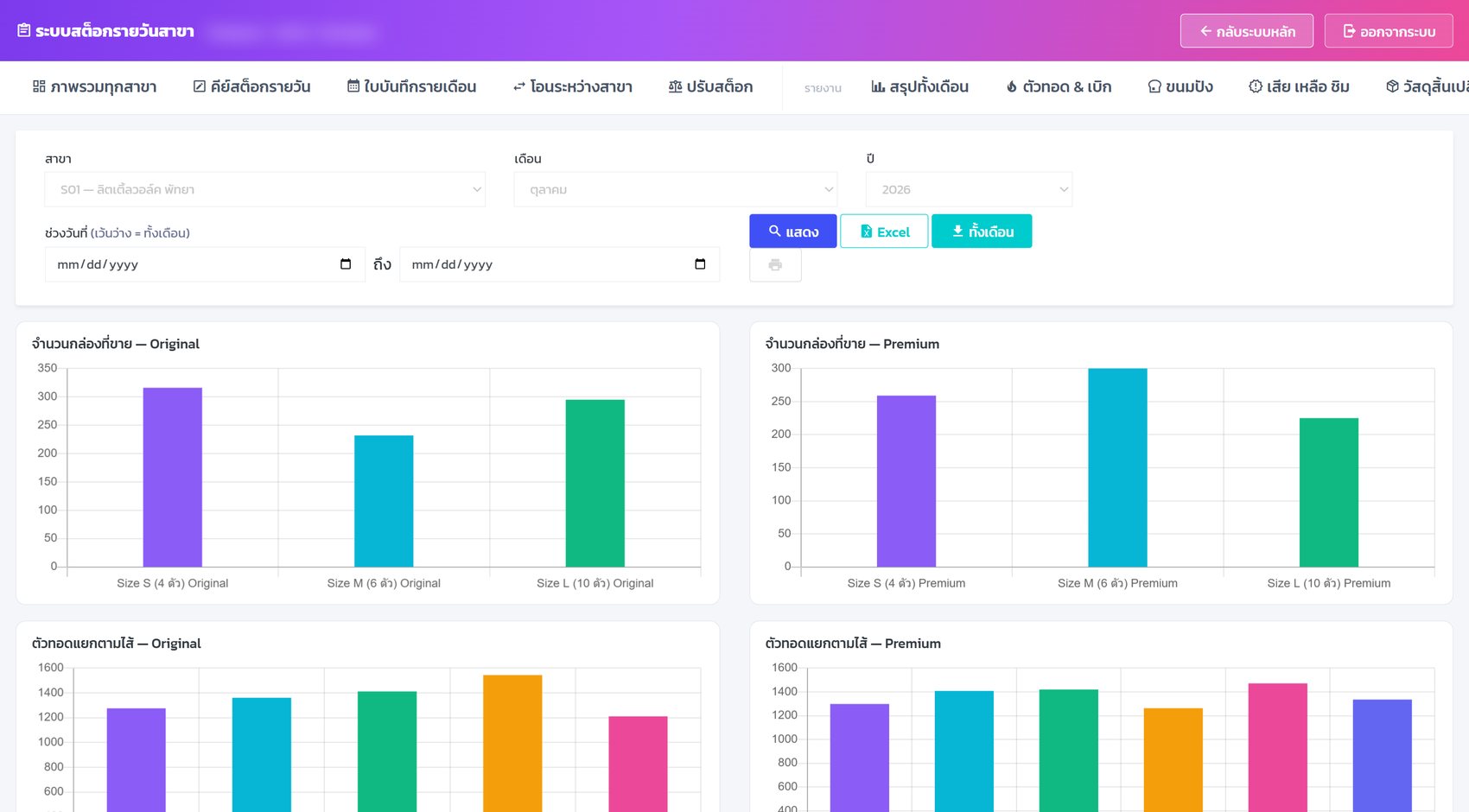Click the transfer arrows icon of โอนระหว่างสาขา
The image size is (1469, 812).
click(519, 86)
